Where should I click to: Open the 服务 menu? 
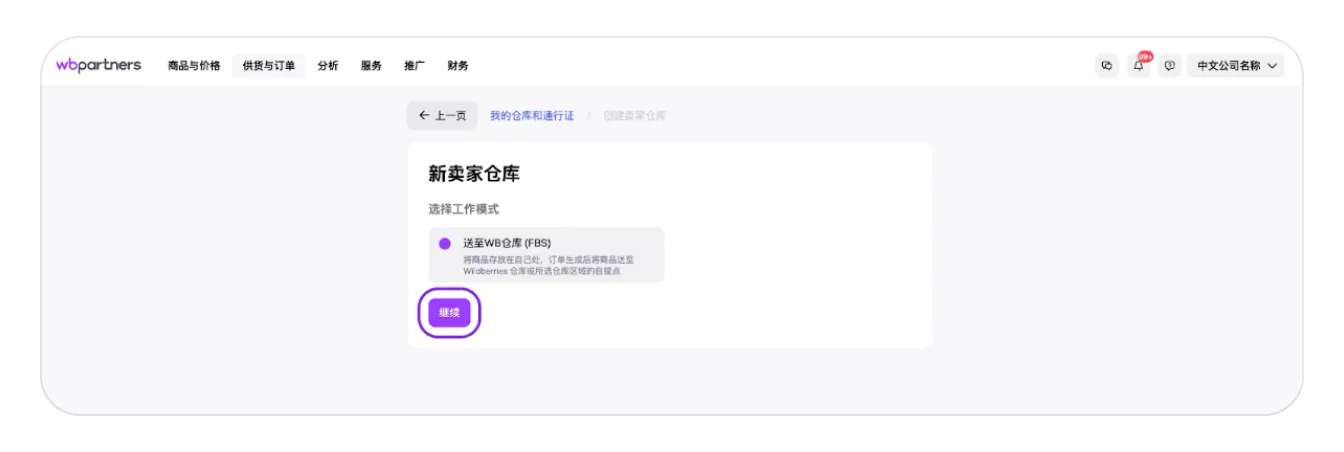click(371, 66)
